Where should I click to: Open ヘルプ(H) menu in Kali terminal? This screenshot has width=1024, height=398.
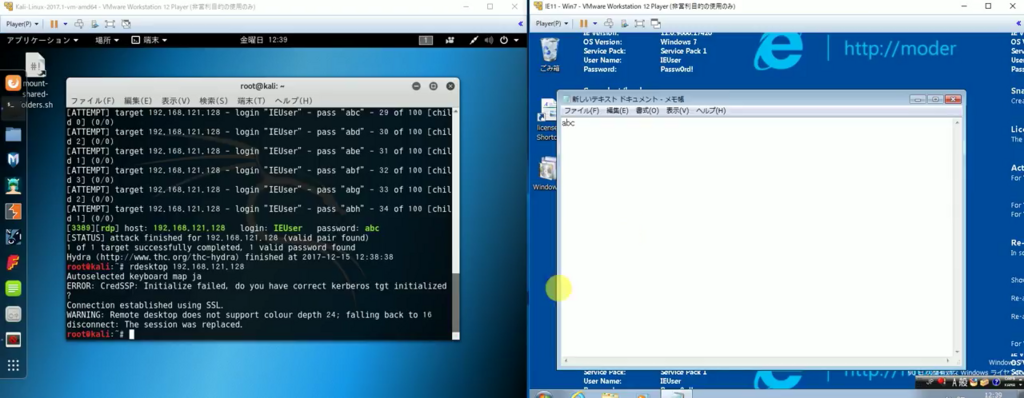point(293,101)
